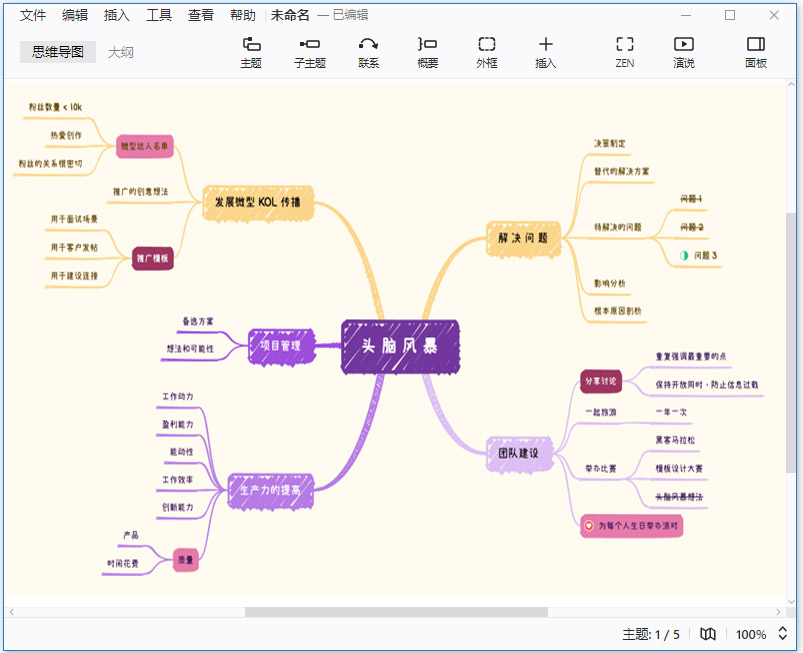This screenshot has height=653, width=803.
Task: Increase zoom with the stepper chevron
Action: [780, 630]
